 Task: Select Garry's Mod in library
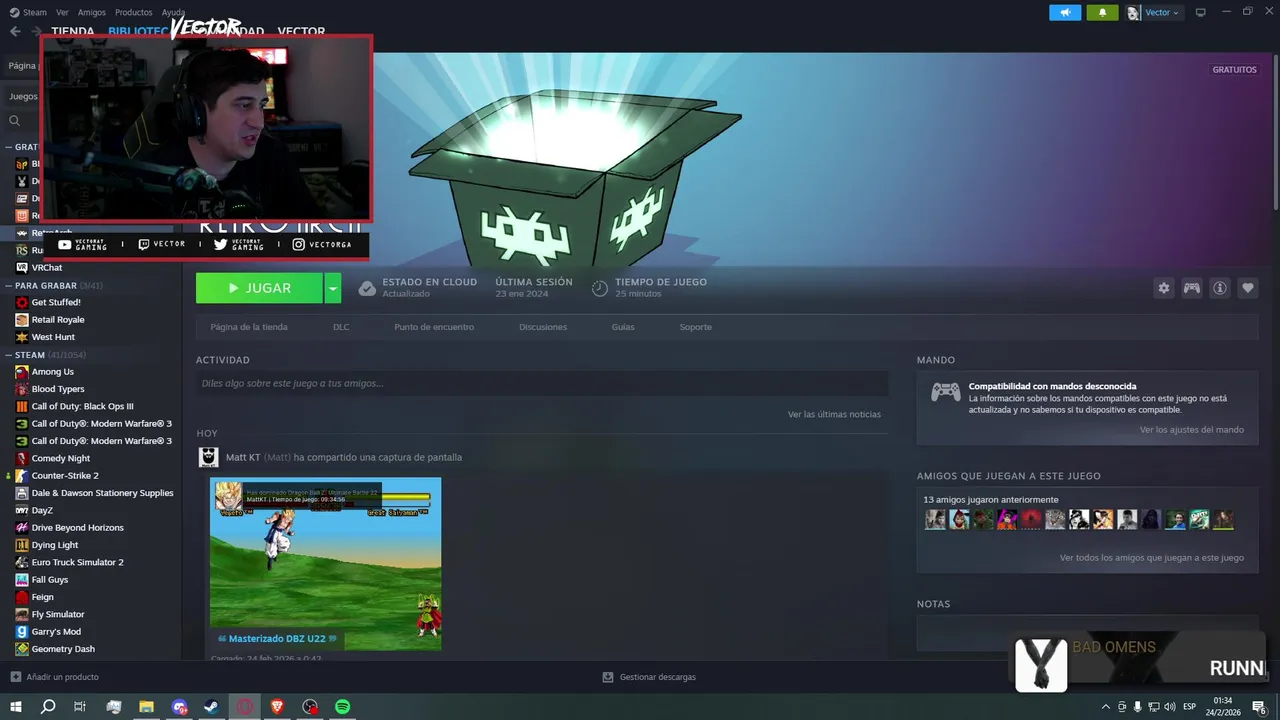(56, 632)
